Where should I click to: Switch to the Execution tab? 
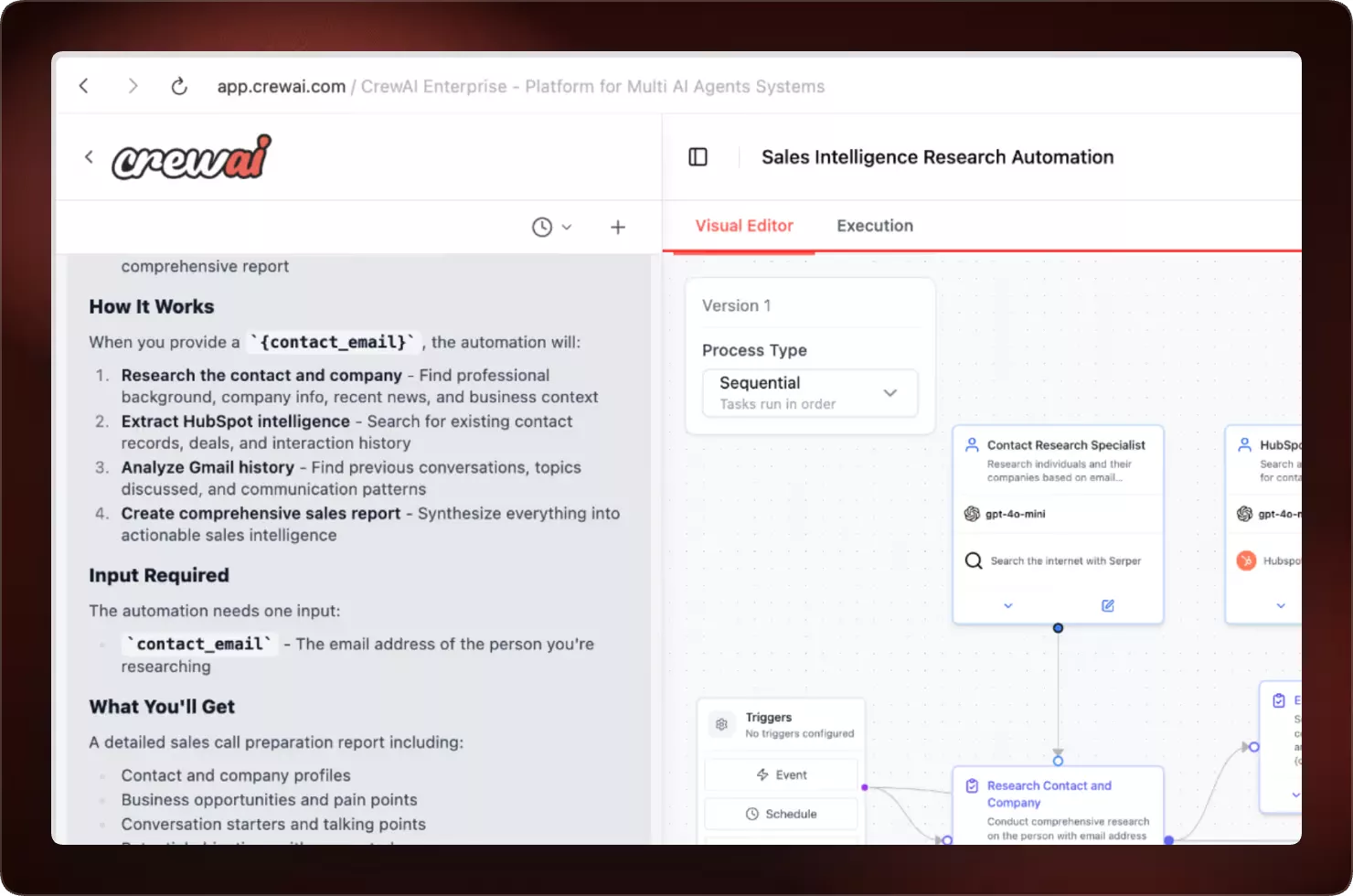875,226
